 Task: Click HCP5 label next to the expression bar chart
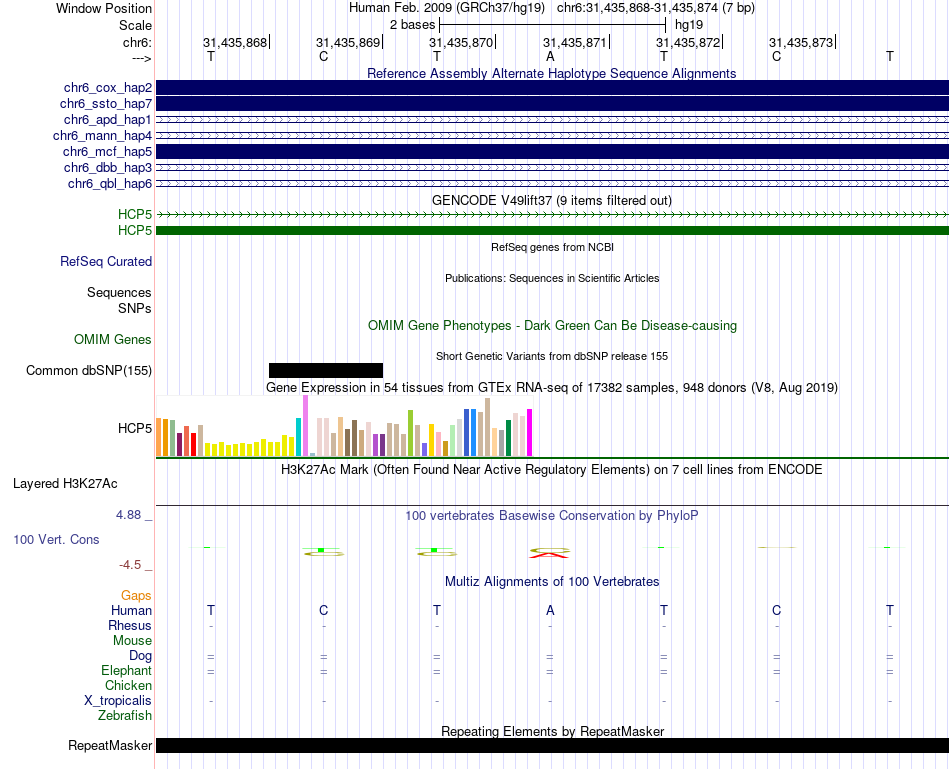point(135,428)
